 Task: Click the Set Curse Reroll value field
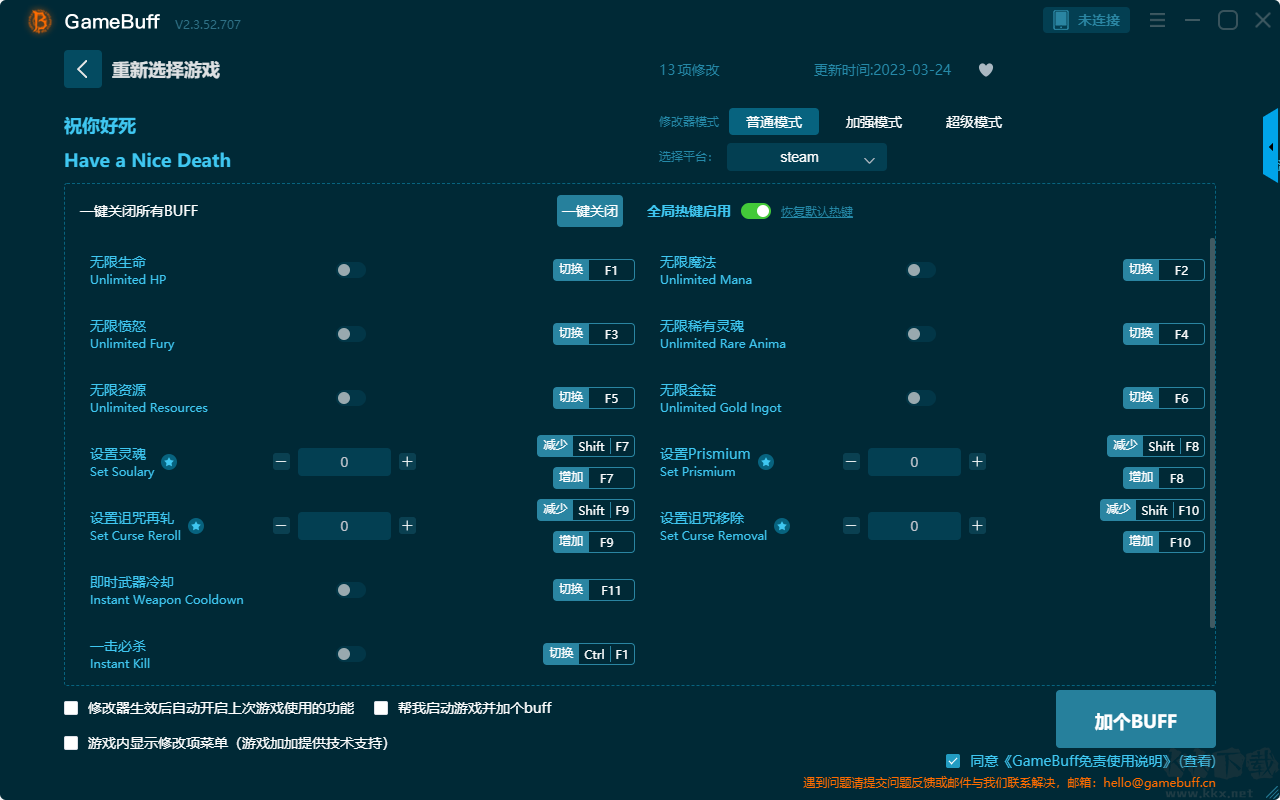pos(344,526)
